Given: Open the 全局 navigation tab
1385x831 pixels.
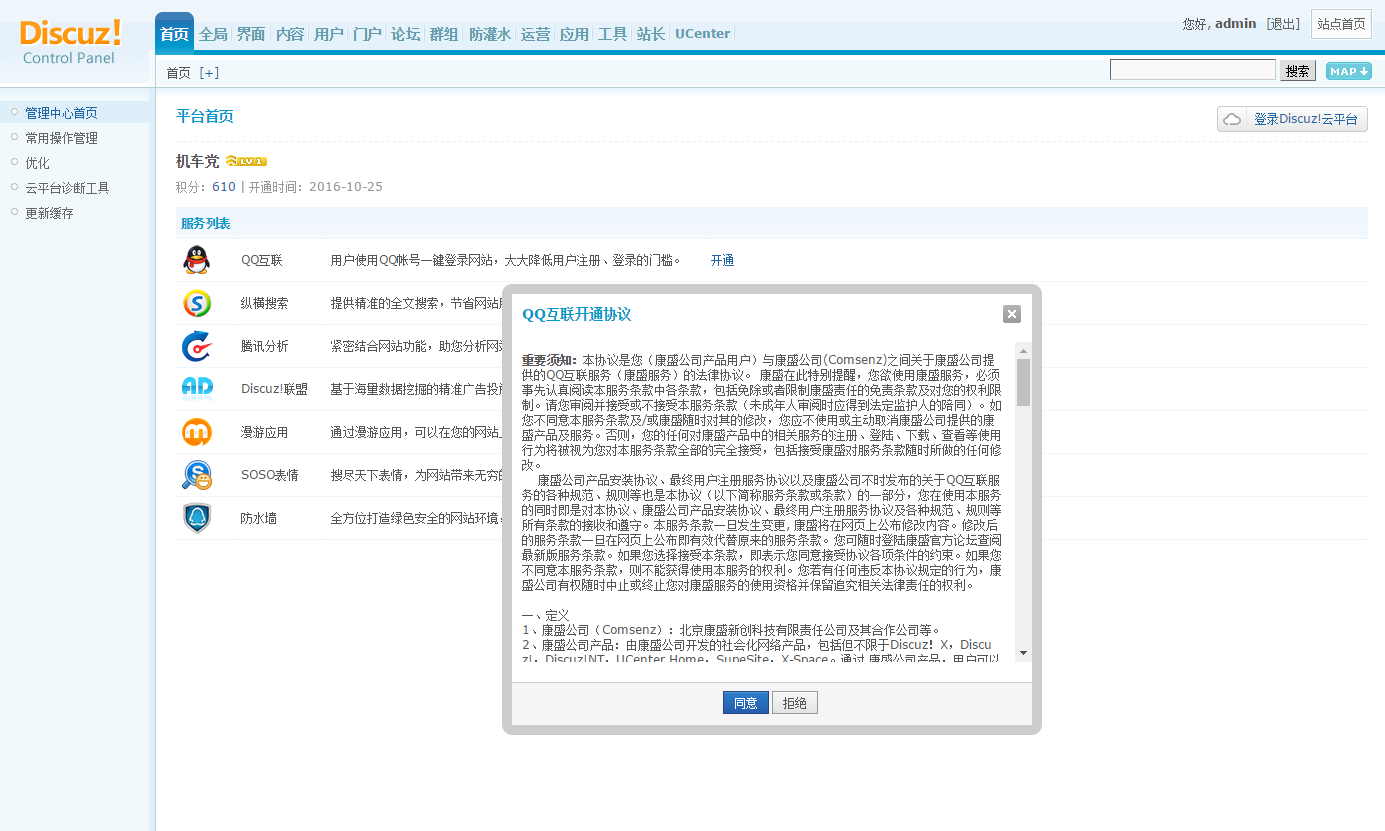Looking at the screenshot, I should (213, 34).
